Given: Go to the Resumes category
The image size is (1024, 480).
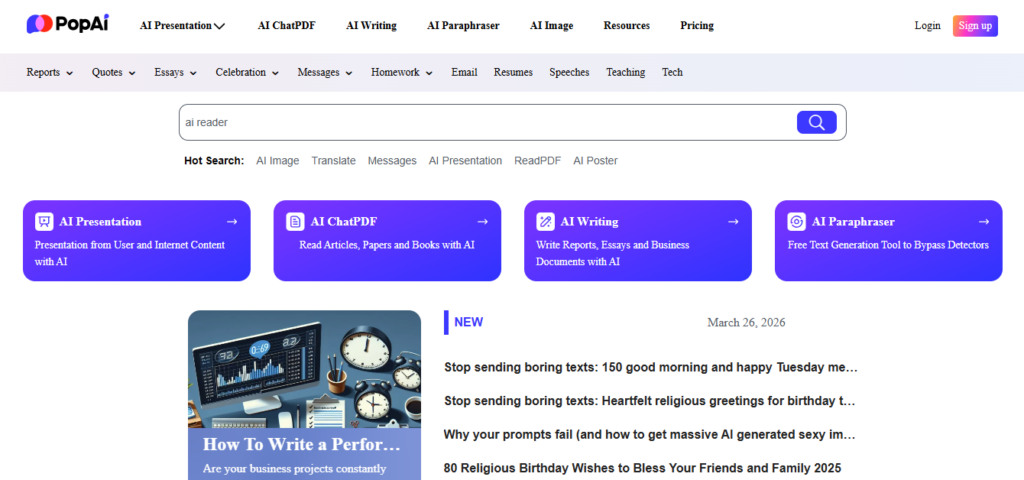Looking at the screenshot, I should [x=513, y=72].
